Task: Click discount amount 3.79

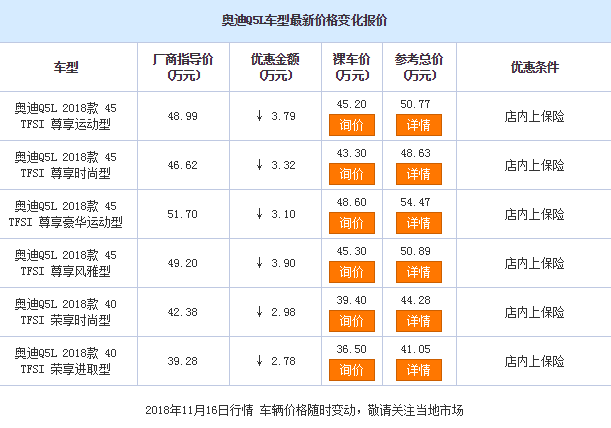Action: coord(275,116)
